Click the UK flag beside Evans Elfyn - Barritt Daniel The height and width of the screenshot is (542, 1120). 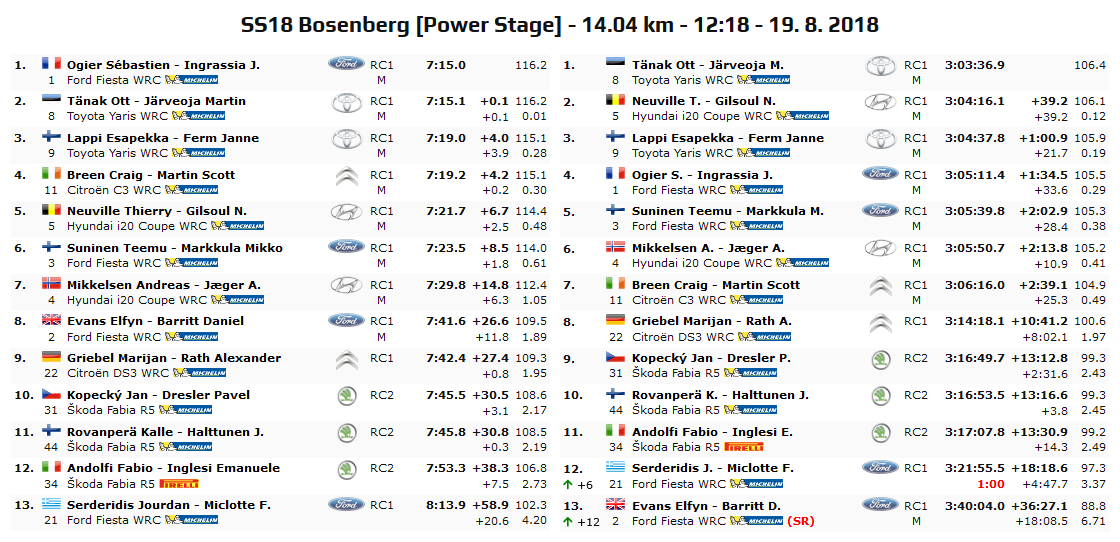pyautogui.click(x=51, y=321)
